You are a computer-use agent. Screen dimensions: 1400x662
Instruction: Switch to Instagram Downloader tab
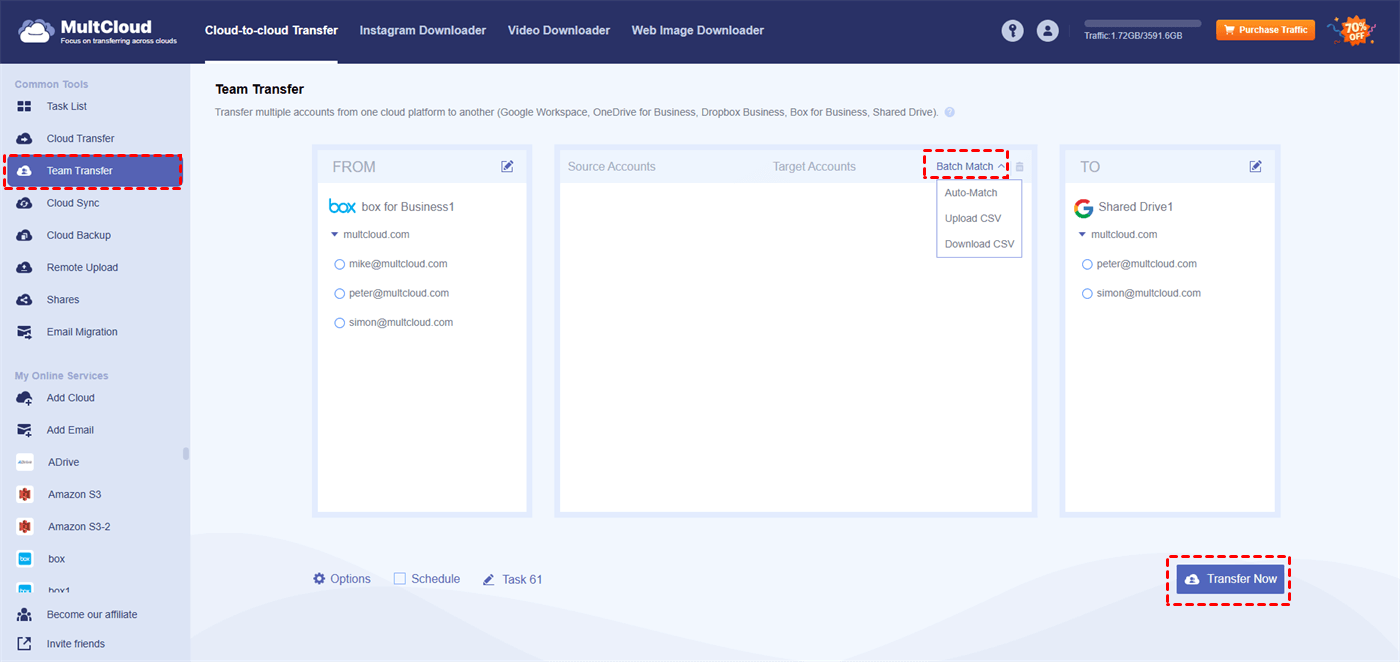(x=423, y=31)
